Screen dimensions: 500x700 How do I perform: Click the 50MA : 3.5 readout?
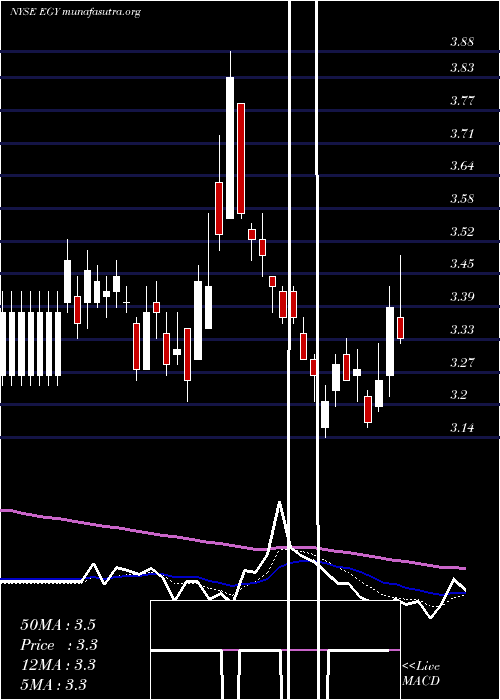[58, 625]
